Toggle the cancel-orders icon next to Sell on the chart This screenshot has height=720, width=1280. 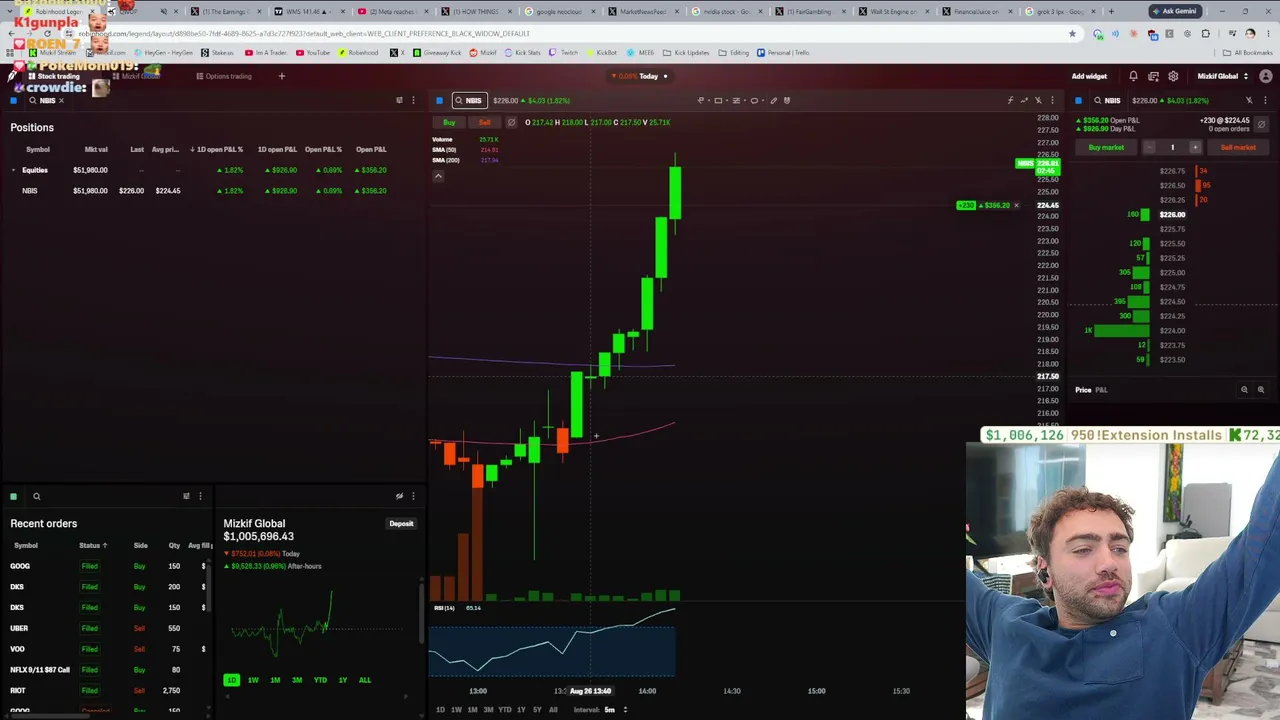click(x=511, y=122)
